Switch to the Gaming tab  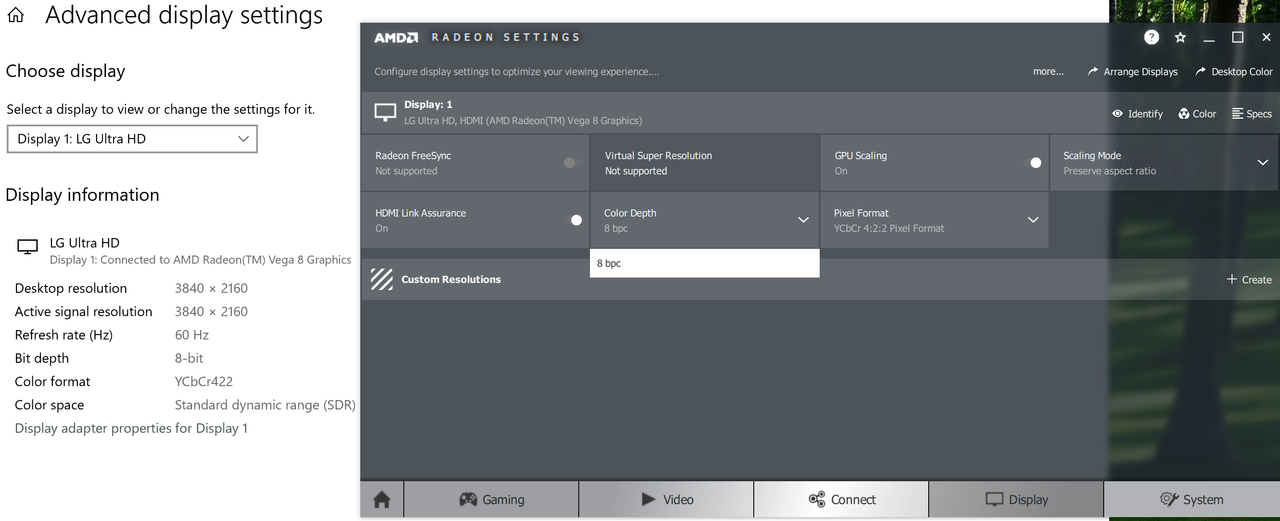pos(491,499)
